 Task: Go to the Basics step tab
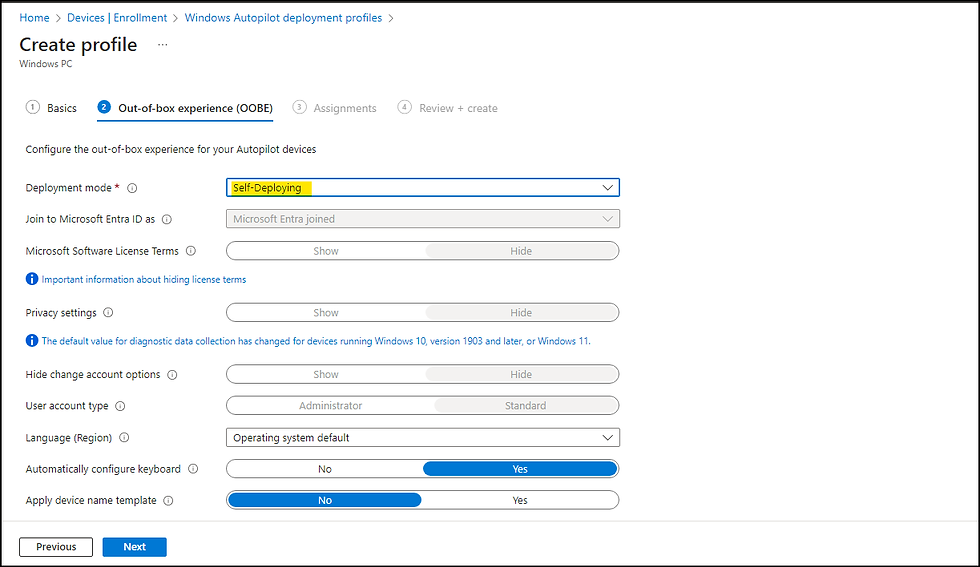point(51,108)
